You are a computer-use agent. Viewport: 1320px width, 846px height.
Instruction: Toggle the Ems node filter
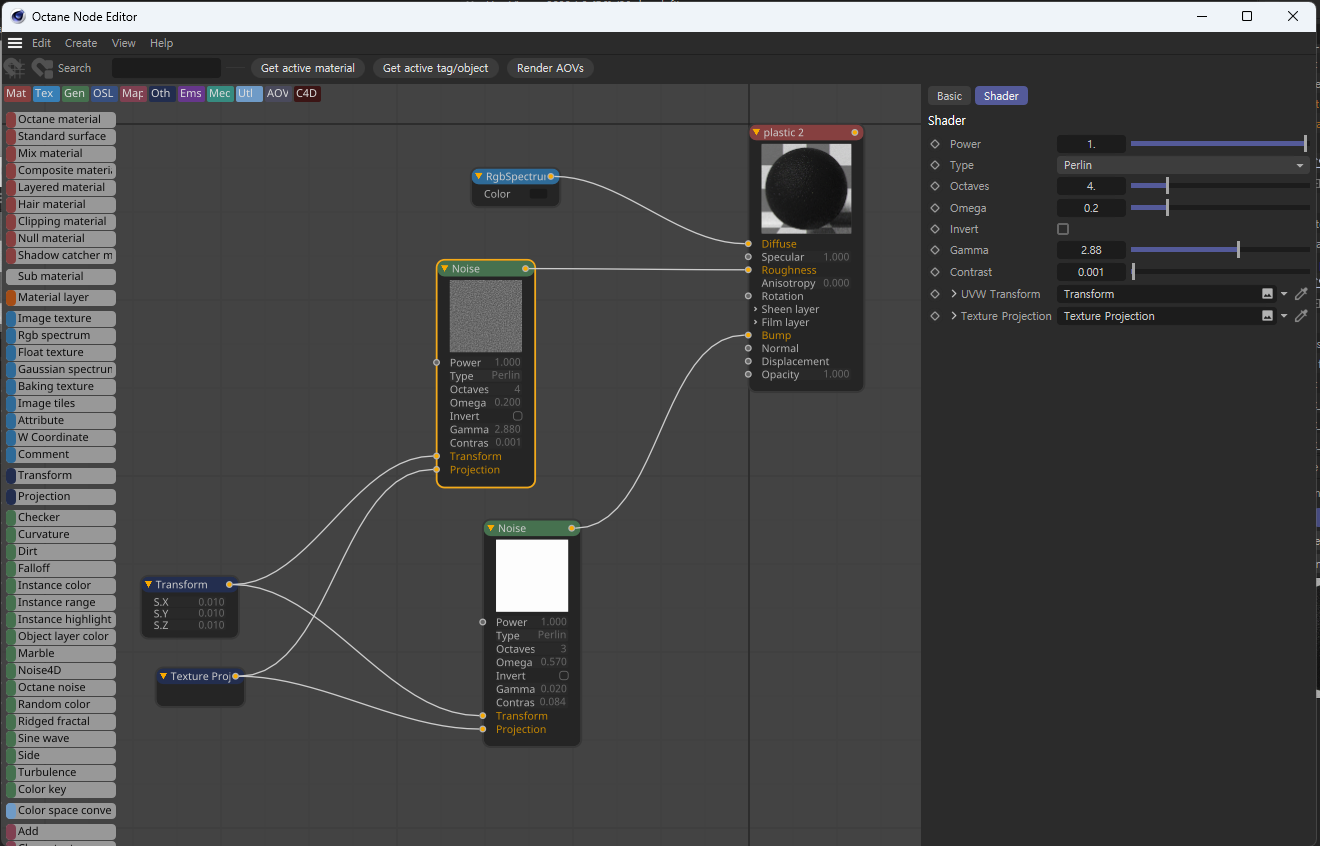(x=190, y=93)
